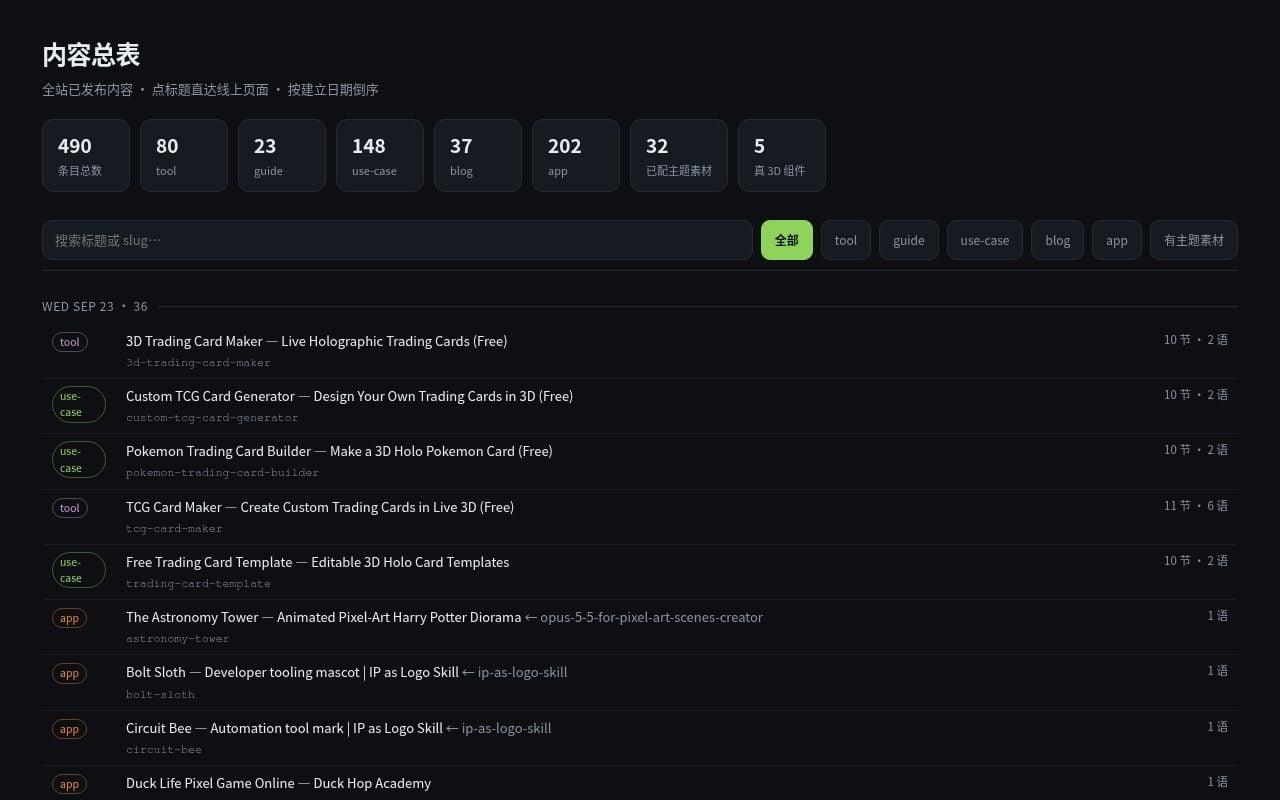
Task: Click 10 节 · 2 语 on 3D Trading Card Maker row
Action: (x=1196, y=340)
